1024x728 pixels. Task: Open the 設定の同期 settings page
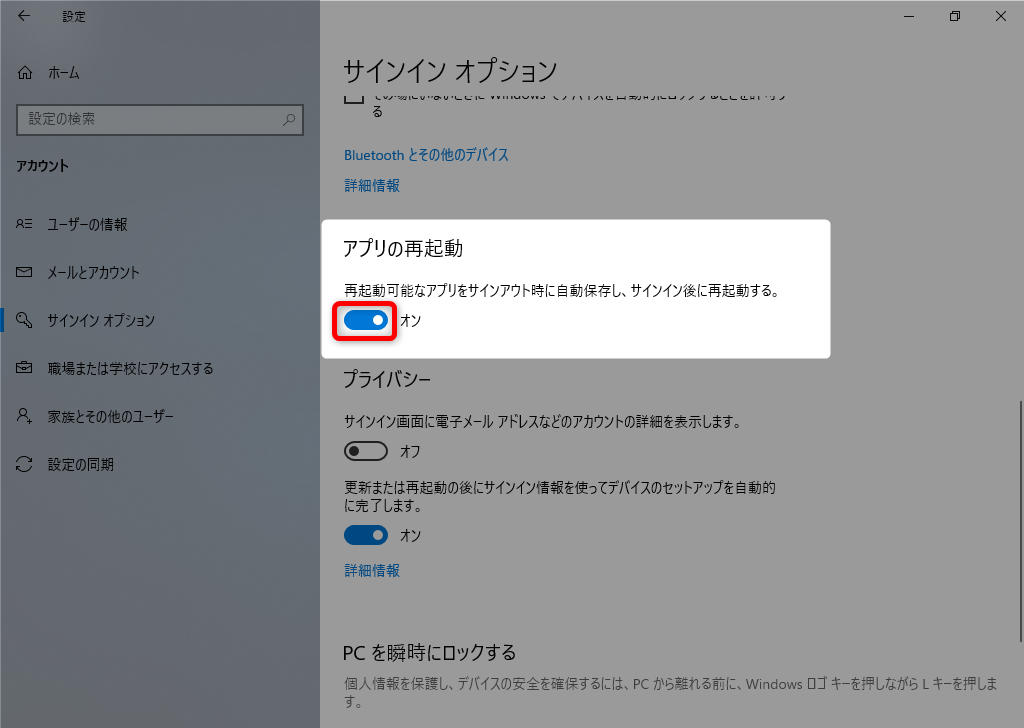(x=80, y=465)
